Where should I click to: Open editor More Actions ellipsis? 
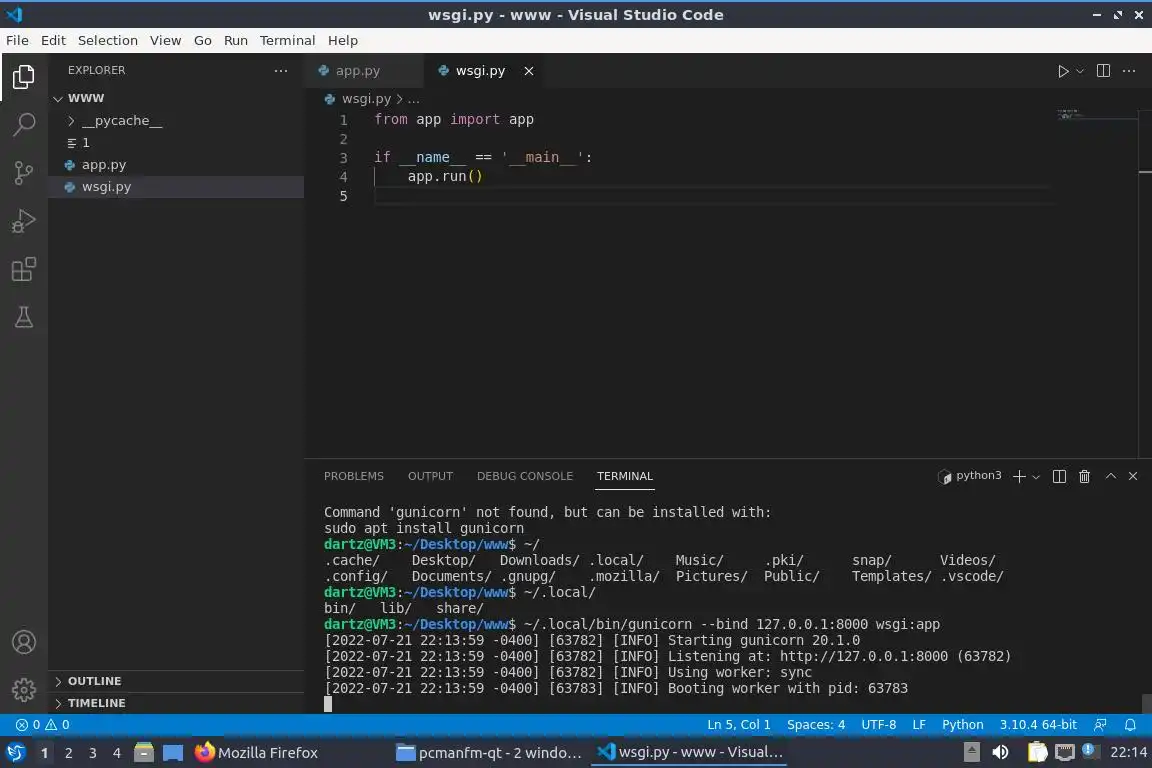click(x=1129, y=71)
